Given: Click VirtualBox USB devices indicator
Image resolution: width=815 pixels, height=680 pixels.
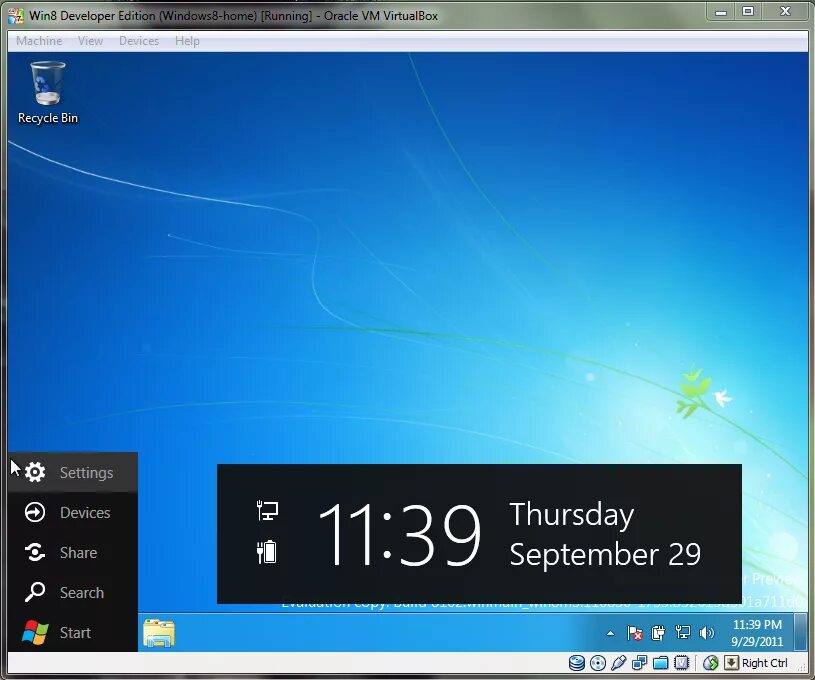Looking at the screenshot, I should [619, 663].
